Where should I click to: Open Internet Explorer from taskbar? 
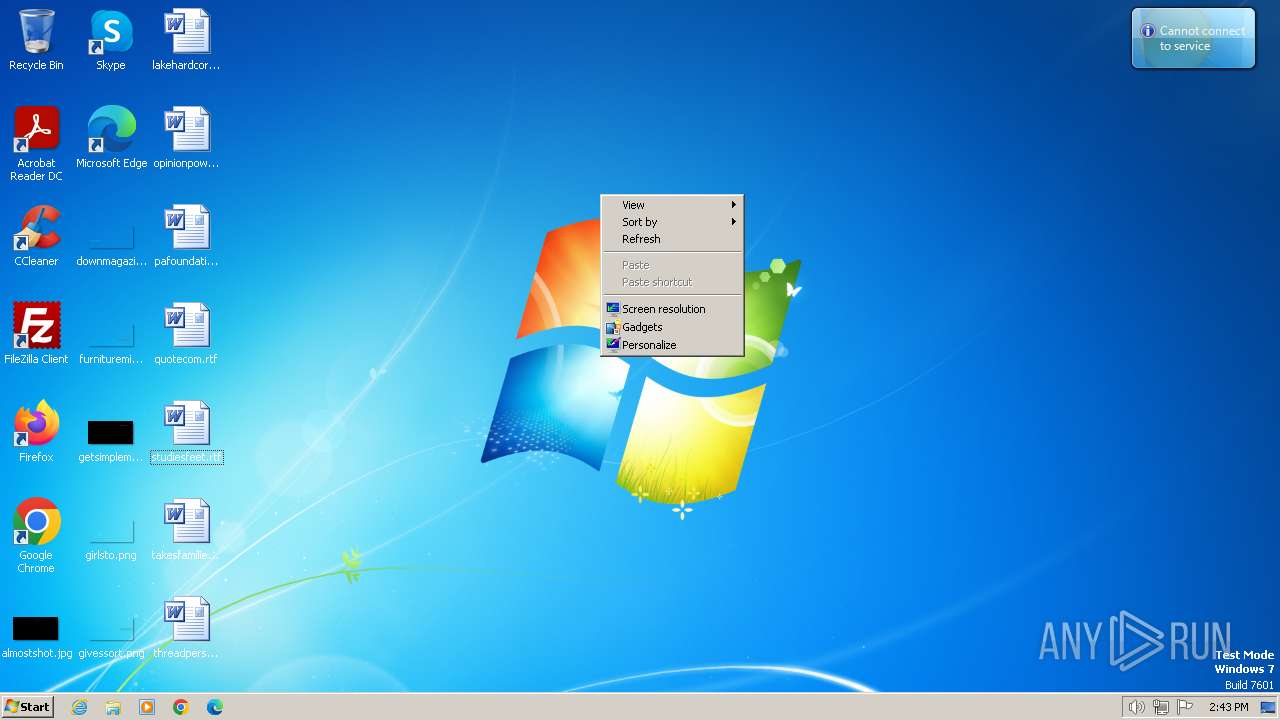pyautogui.click(x=79, y=707)
